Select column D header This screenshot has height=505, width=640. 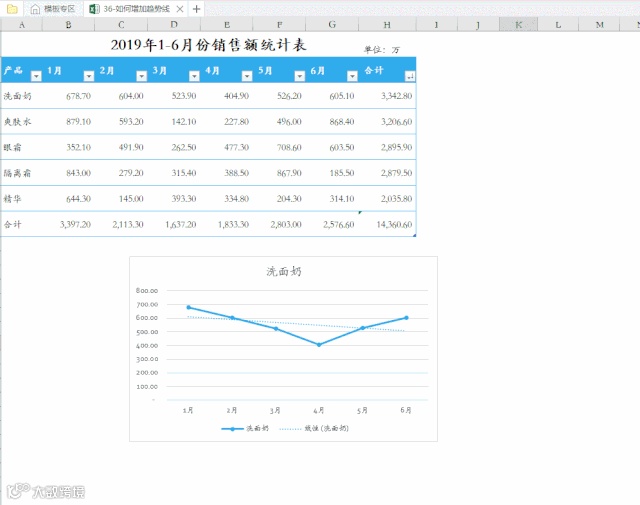(174, 25)
